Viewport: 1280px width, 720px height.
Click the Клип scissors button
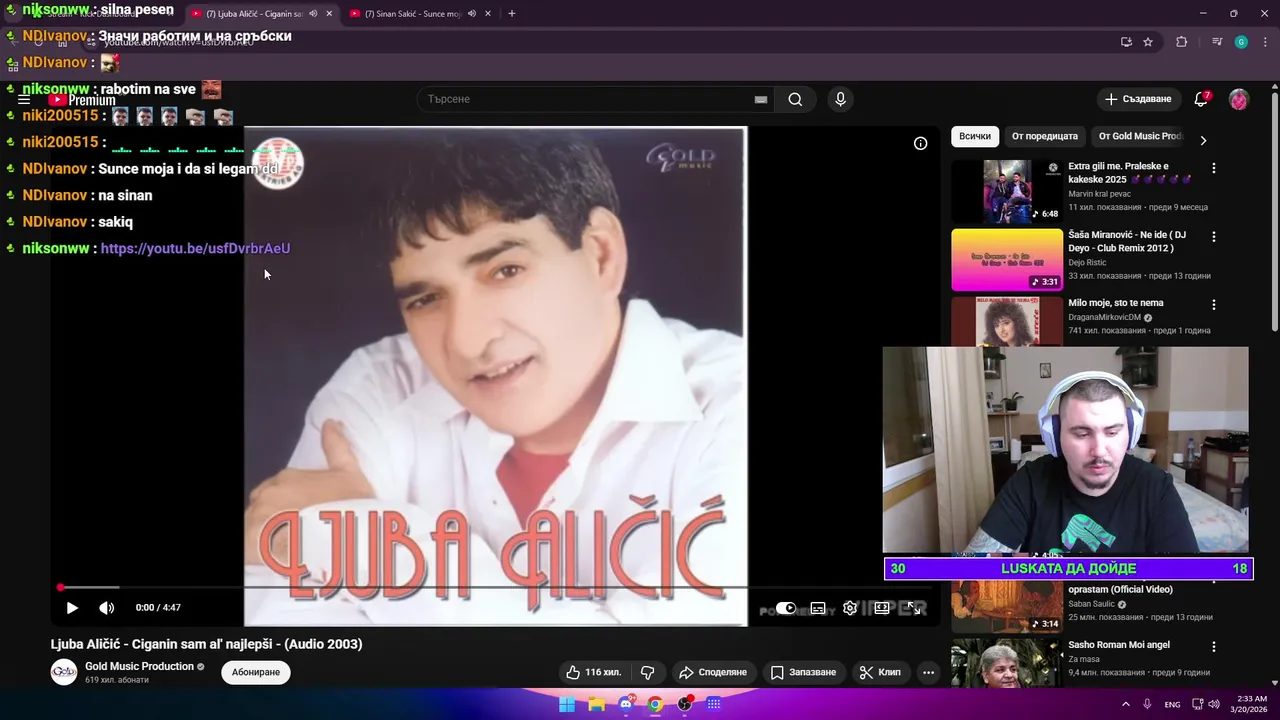point(880,672)
